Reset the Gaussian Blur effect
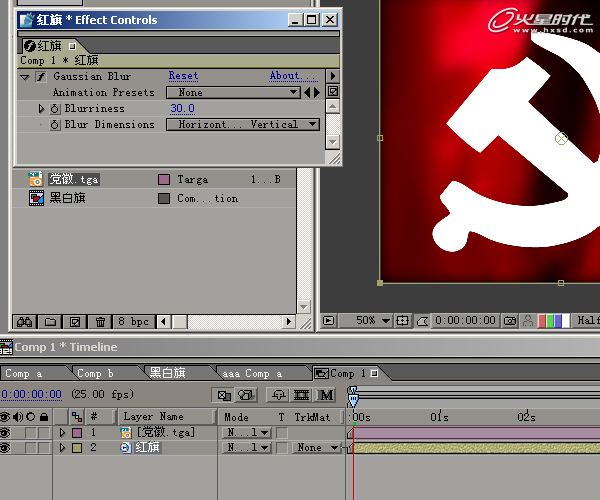The image size is (600, 500). click(x=183, y=76)
